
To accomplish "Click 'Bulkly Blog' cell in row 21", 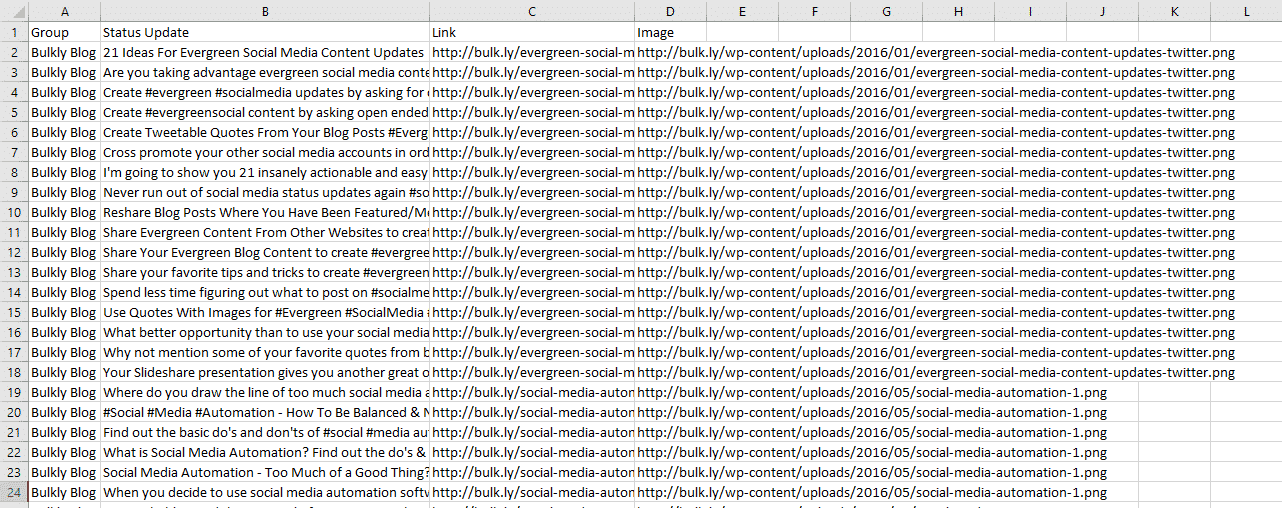I will point(64,432).
